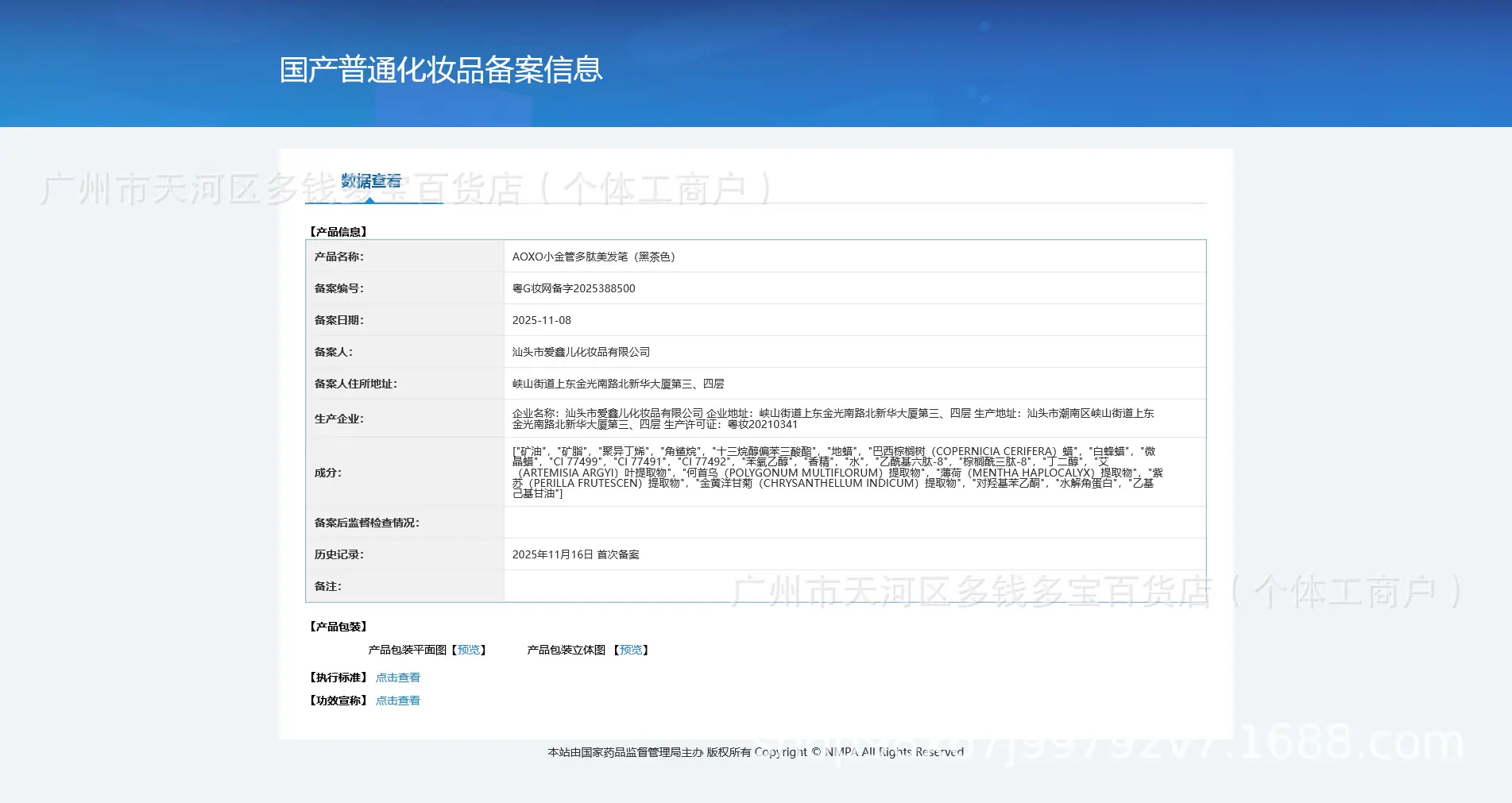Screen dimensions: 1512x803
Task: Select address 峡山街道上东金光南路北新华大厦第三、四层
Action: coord(618,384)
